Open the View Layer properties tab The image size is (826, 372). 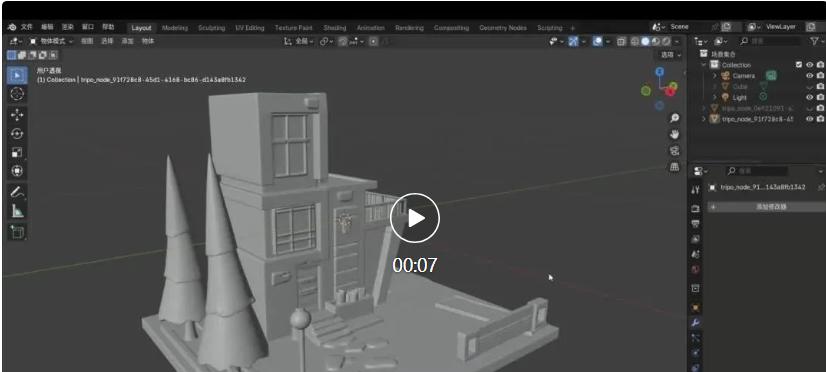coord(695,239)
